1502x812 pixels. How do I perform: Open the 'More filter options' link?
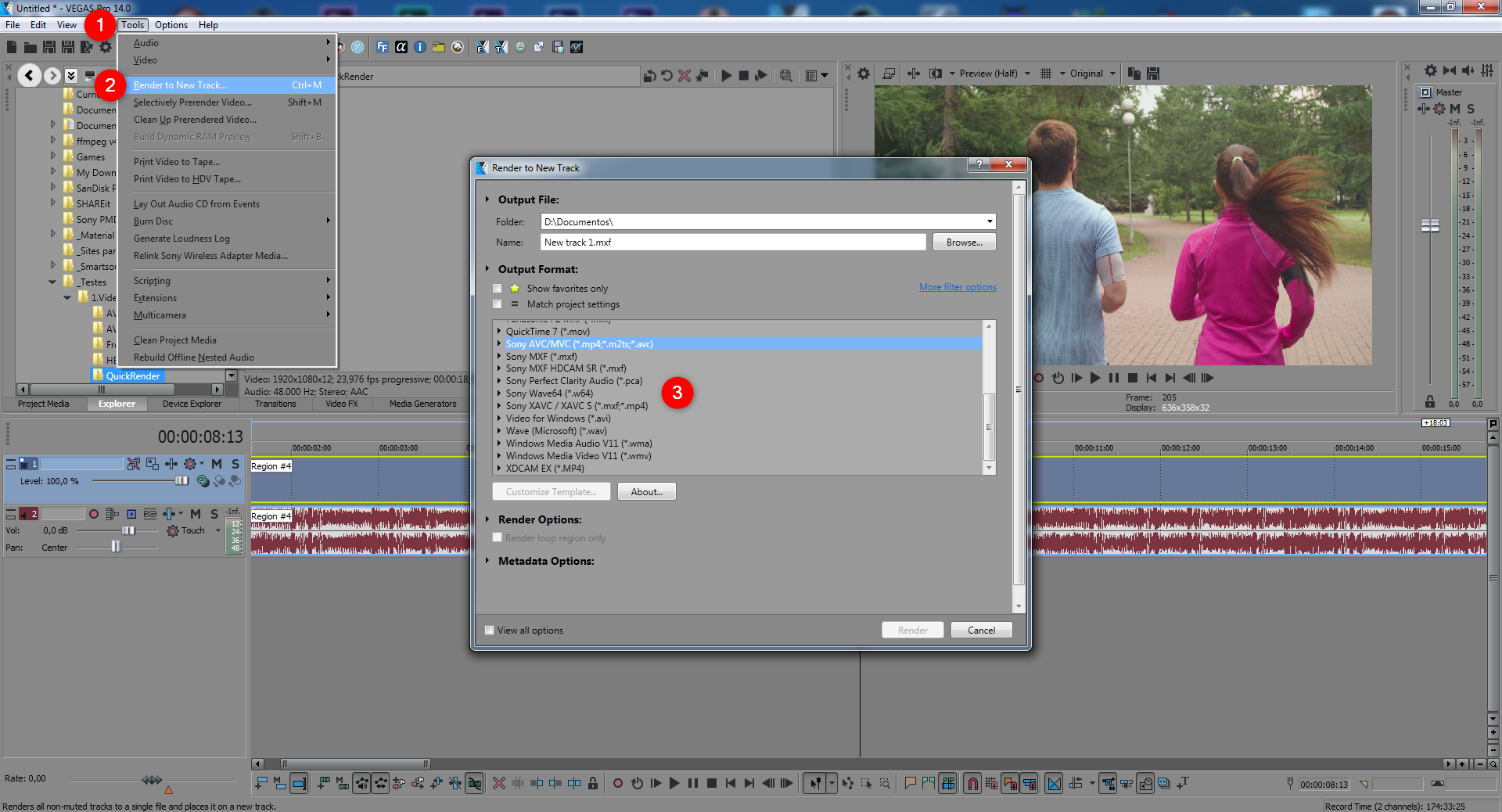click(x=958, y=288)
